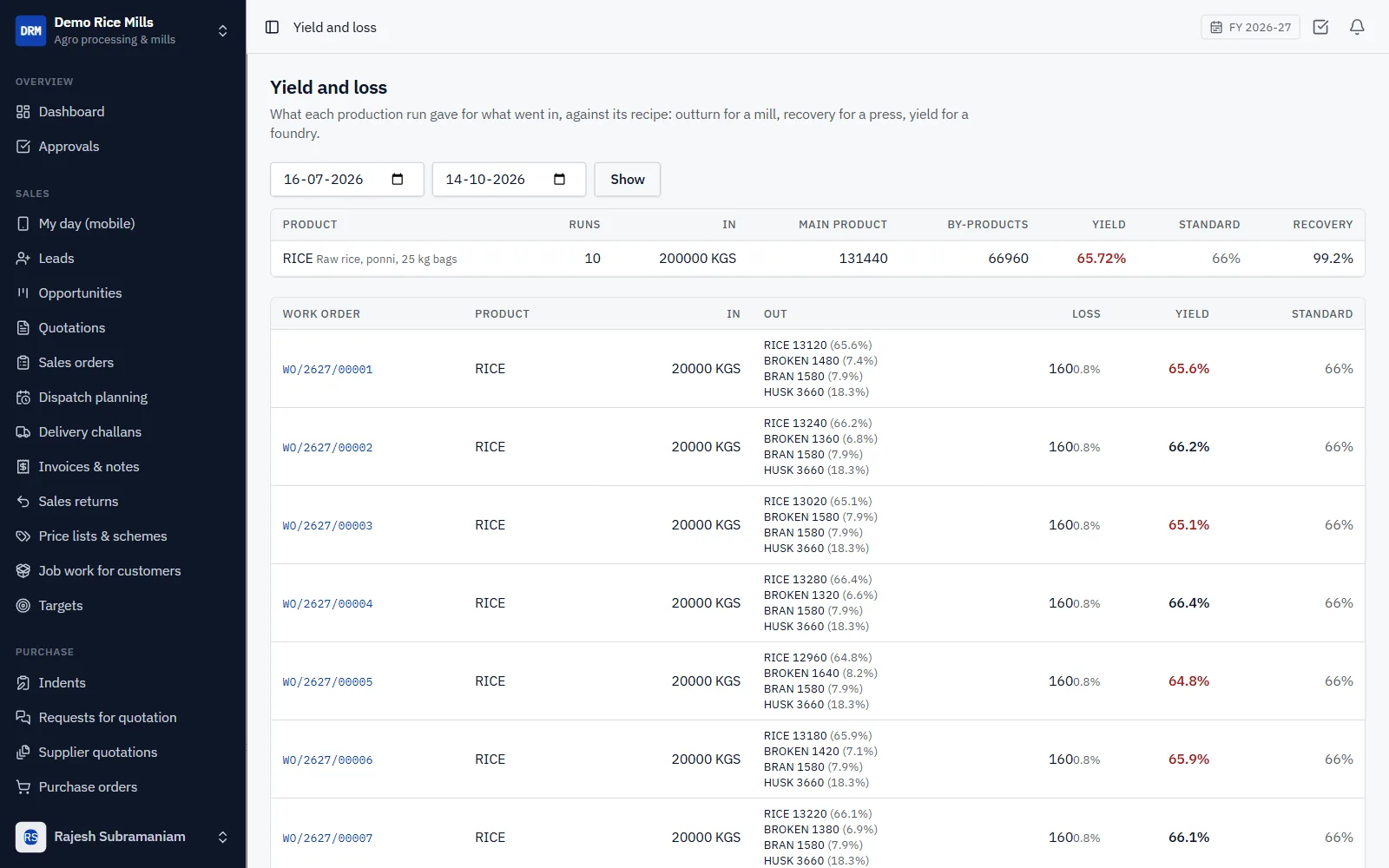The height and width of the screenshot is (868, 1389).
Task: Click the Opportunities icon
Action: click(x=23, y=293)
